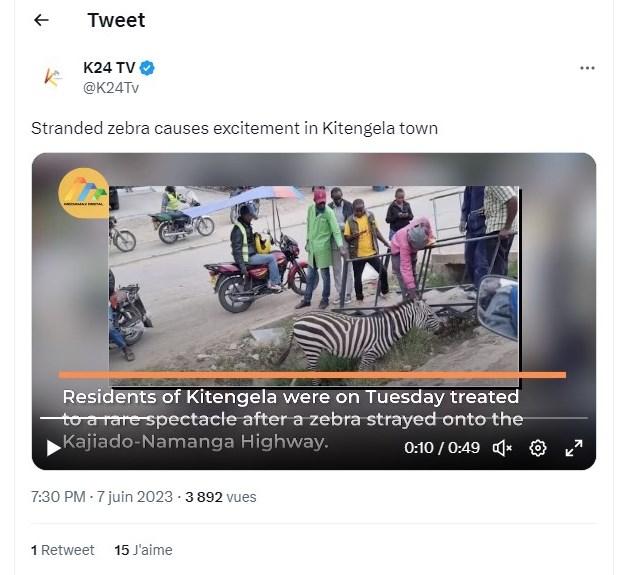Expand video to fullscreen

point(573,448)
